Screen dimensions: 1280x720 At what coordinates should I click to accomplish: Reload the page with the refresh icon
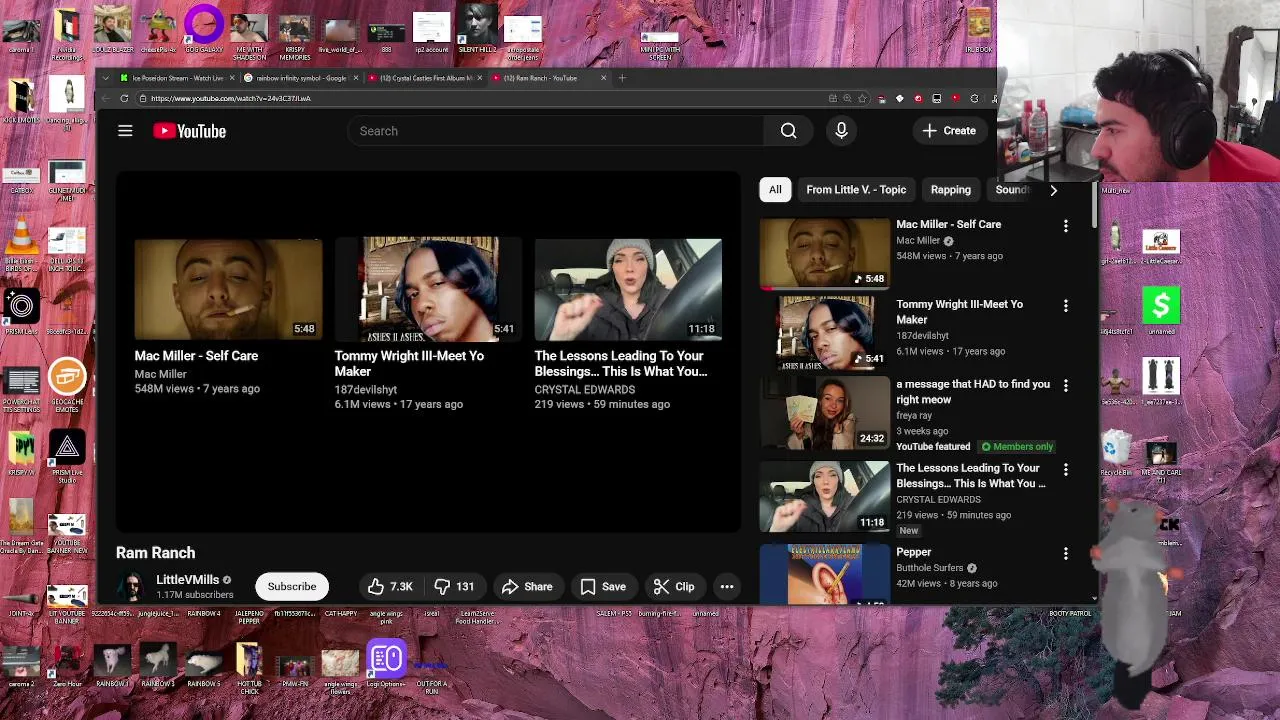pyautogui.click(x=124, y=99)
